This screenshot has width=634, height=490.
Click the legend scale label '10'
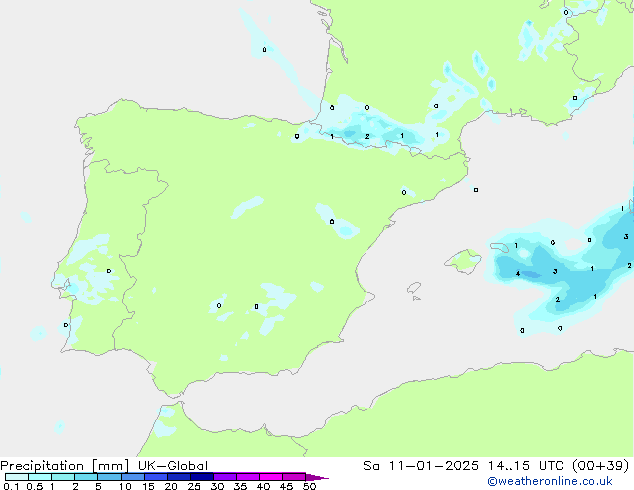tap(125, 486)
